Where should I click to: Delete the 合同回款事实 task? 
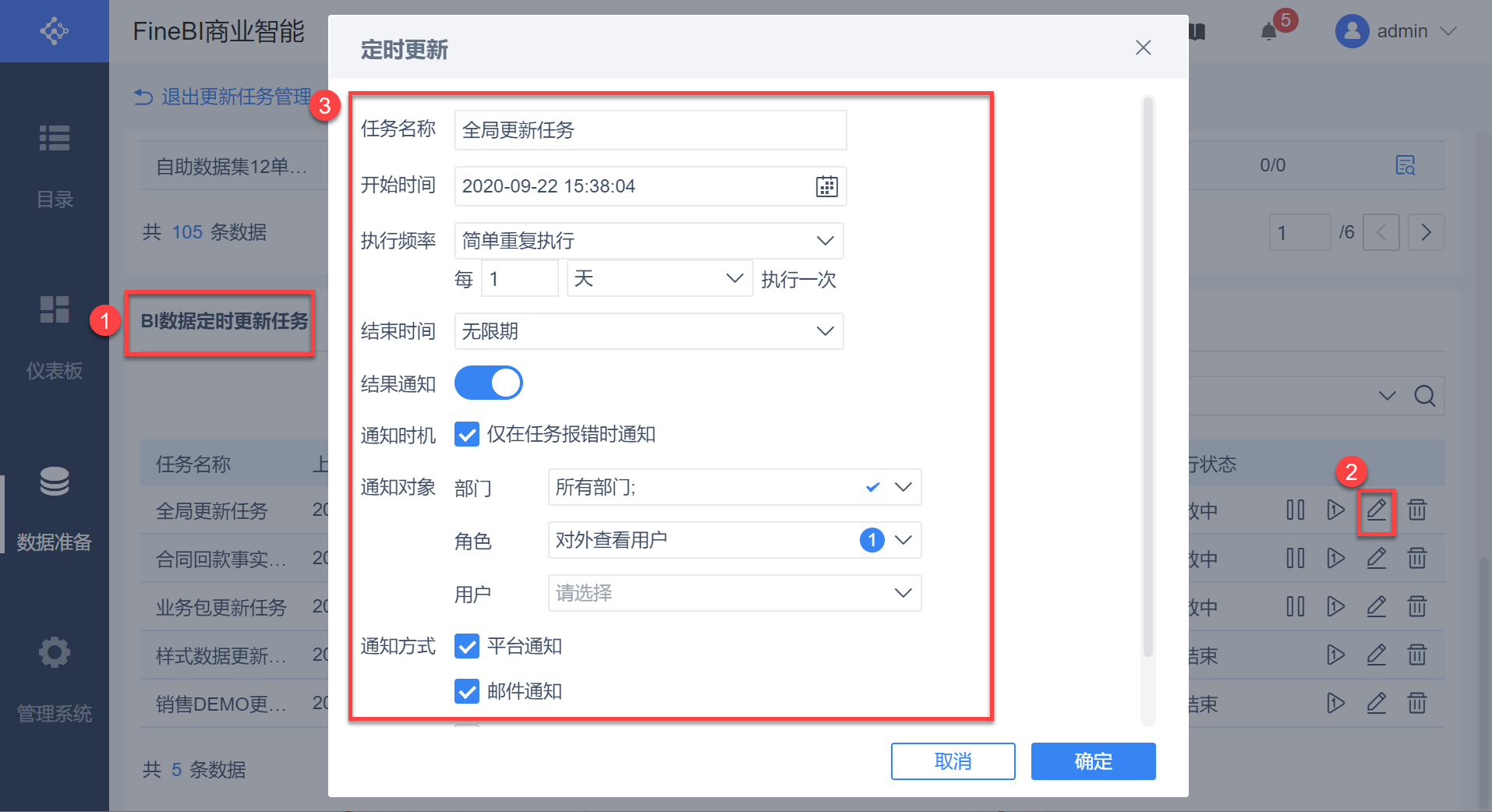[1417, 559]
